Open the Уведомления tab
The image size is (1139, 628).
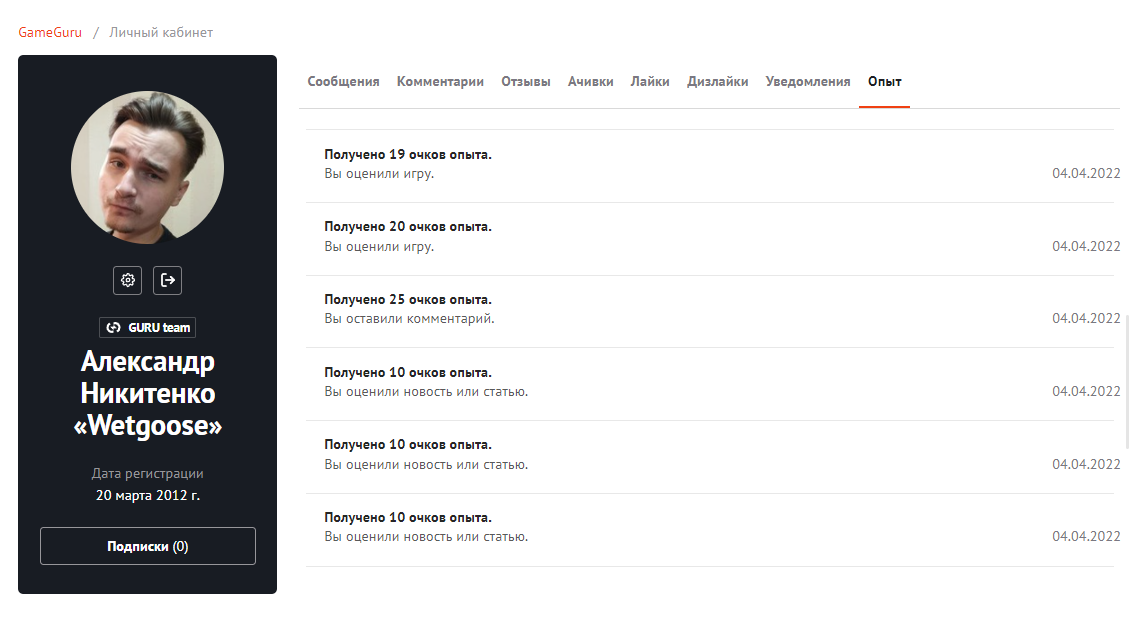[x=808, y=81]
